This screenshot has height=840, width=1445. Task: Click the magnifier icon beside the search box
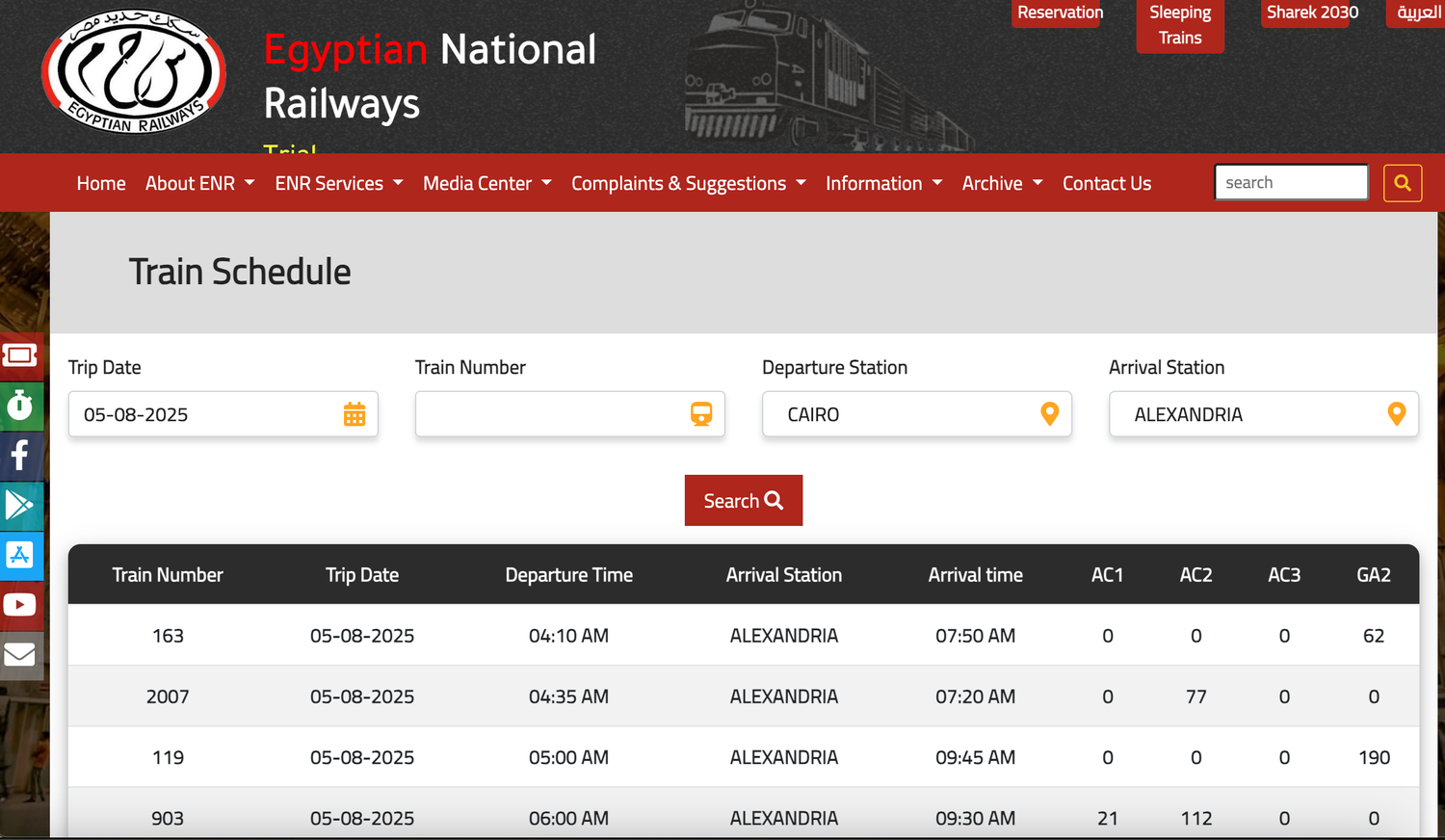(1403, 182)
